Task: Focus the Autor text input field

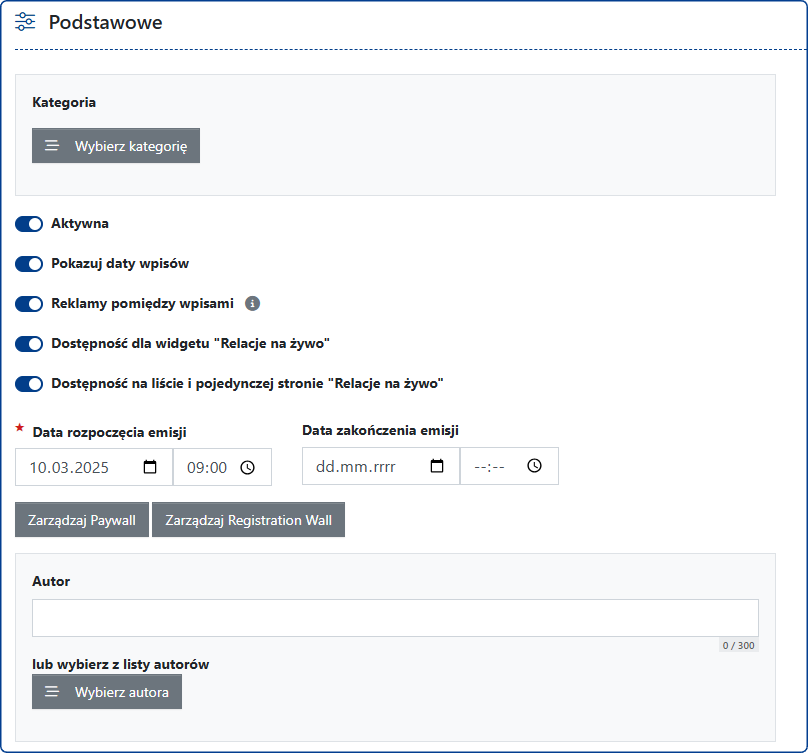Action: 395,618
